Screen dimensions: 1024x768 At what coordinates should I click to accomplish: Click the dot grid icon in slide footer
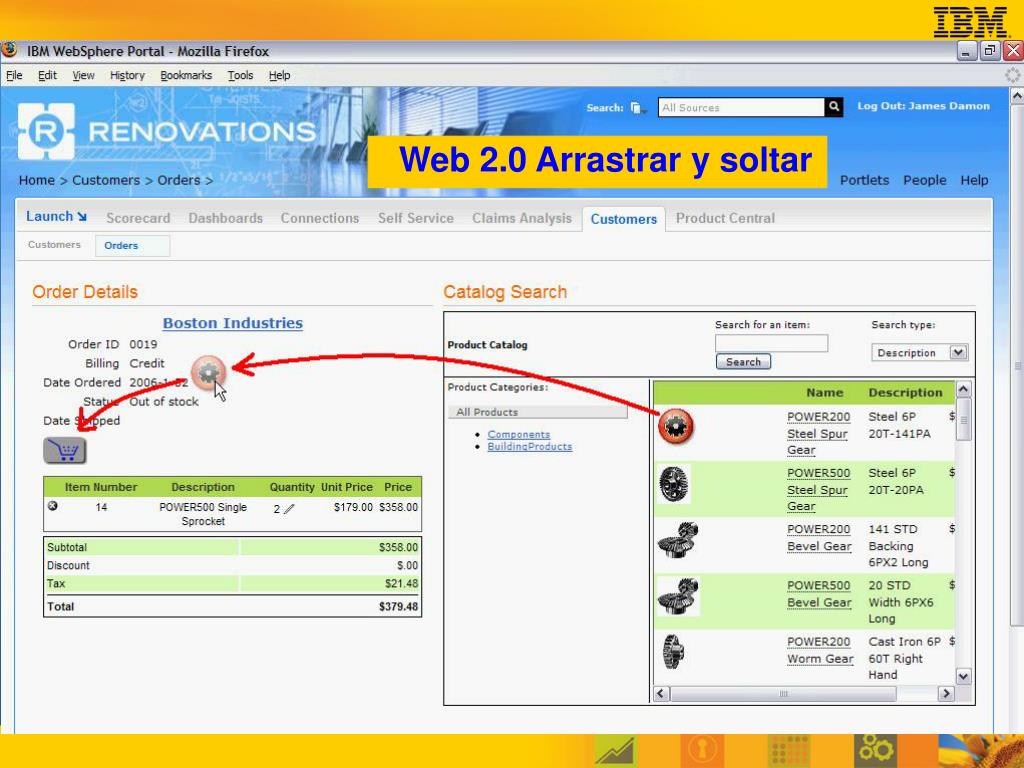coord(789,750)
